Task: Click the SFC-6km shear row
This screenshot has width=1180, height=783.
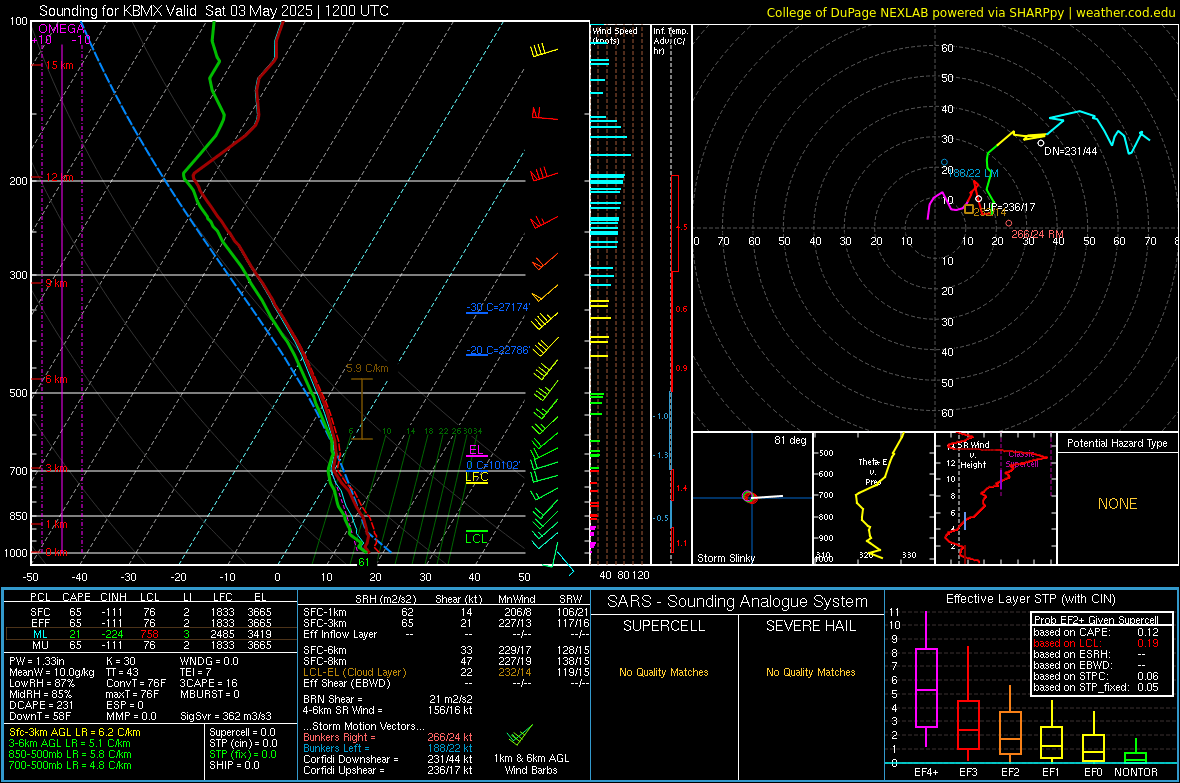Action: (446, 650)
